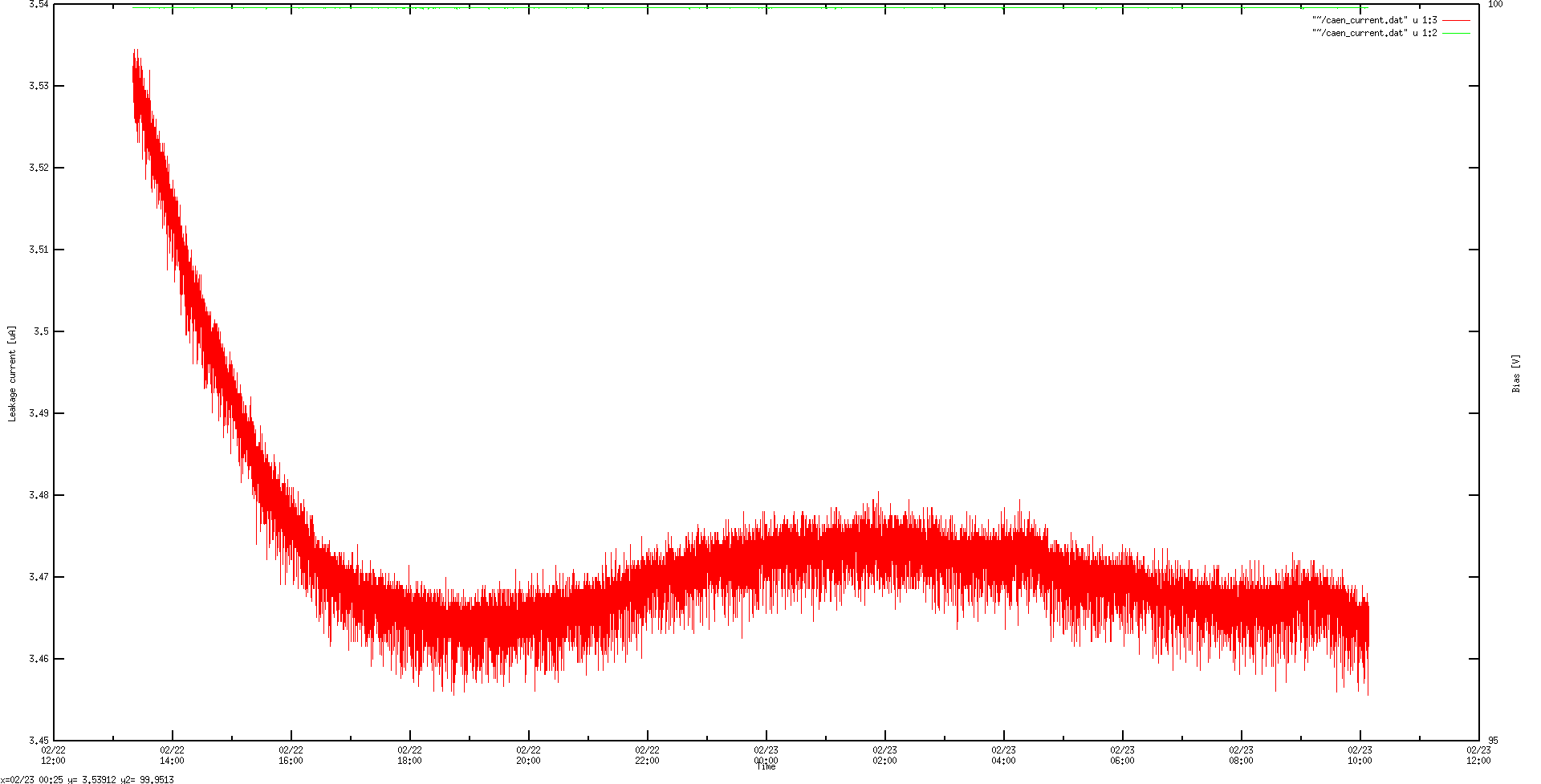Screen dimensions: 1541x784
Task: Click the 3.5 y-axis tick label
Action: coord(41,331)
